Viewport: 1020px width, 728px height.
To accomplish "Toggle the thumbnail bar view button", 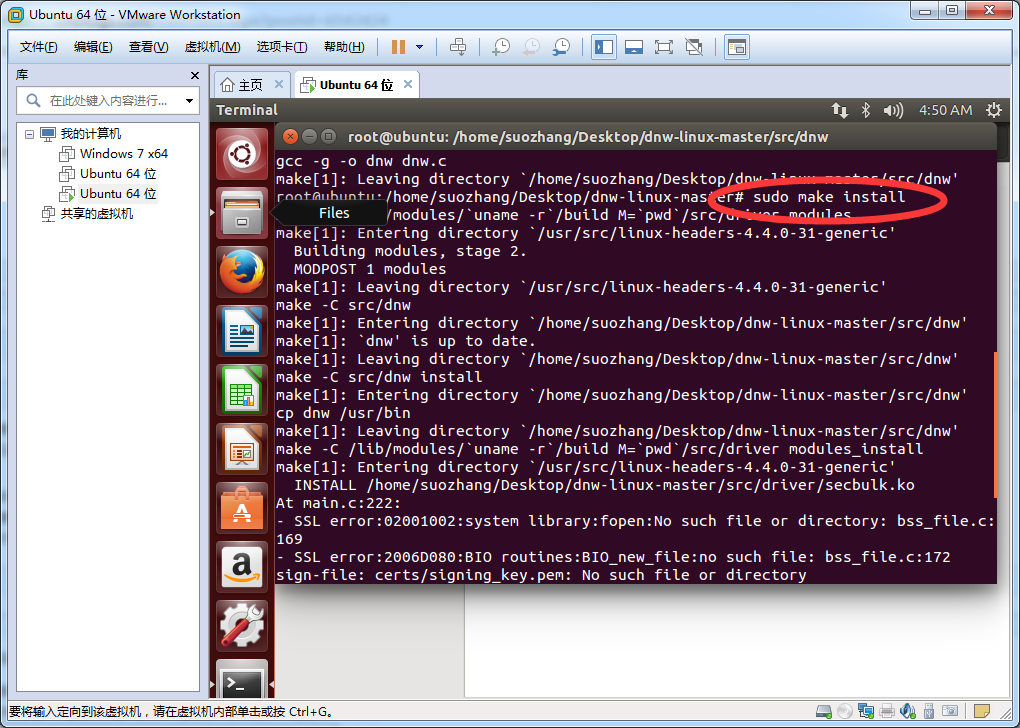I will point(634,47).
